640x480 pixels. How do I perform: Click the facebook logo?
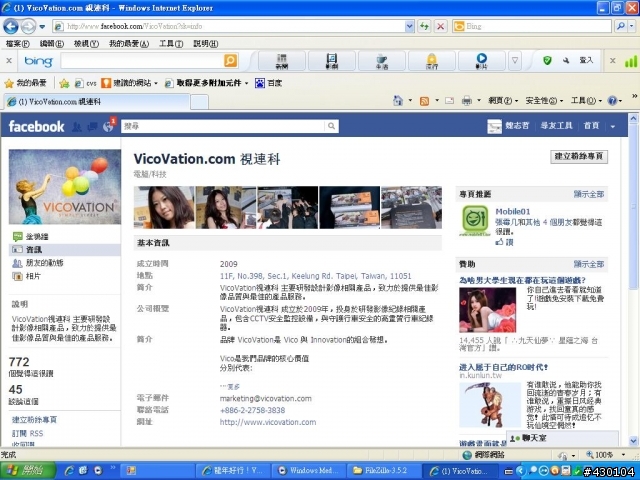click(x=36, y=127)
